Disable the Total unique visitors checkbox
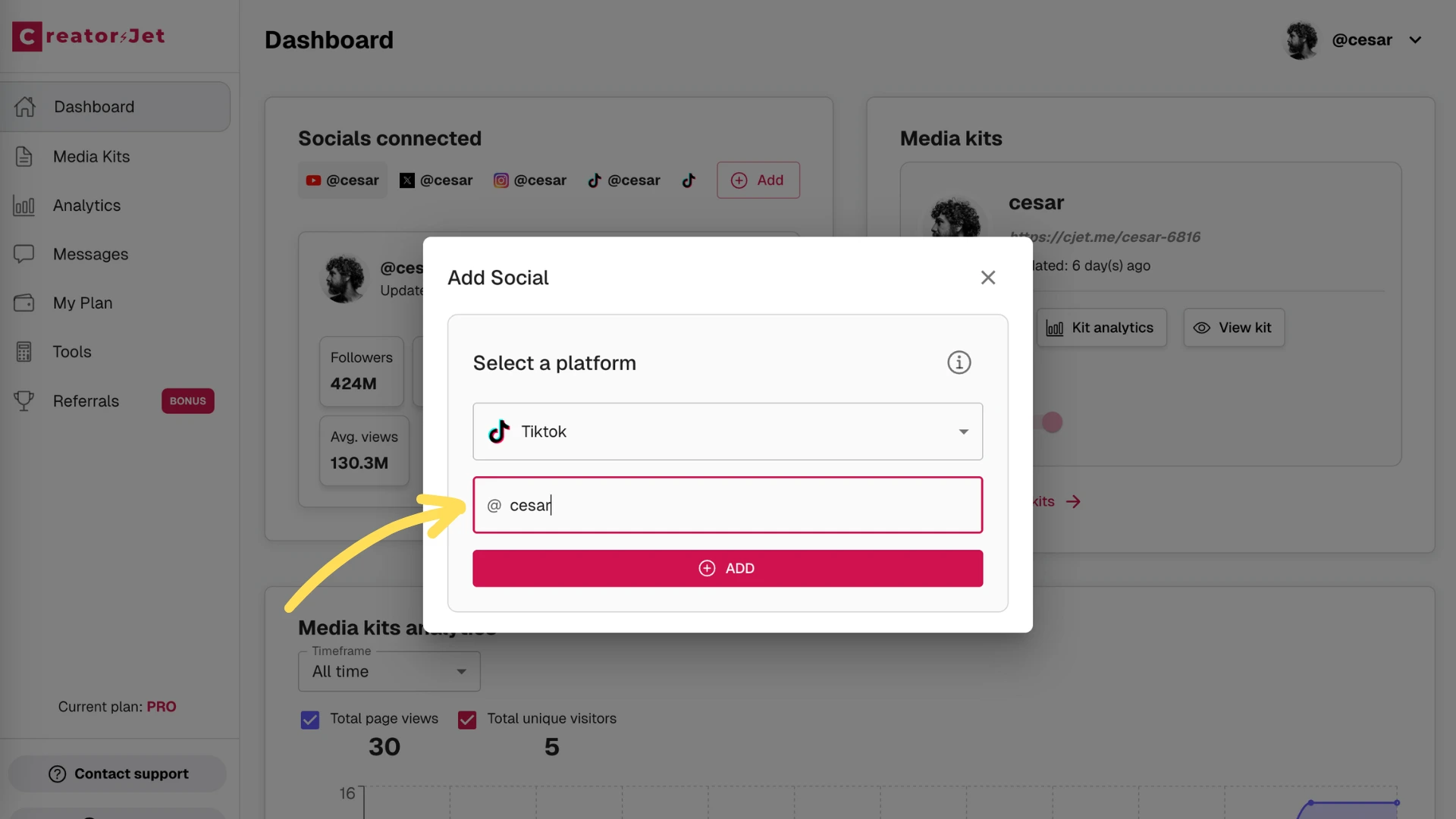Viewport: 1456px width, 819px height. [x=466, y=719]
